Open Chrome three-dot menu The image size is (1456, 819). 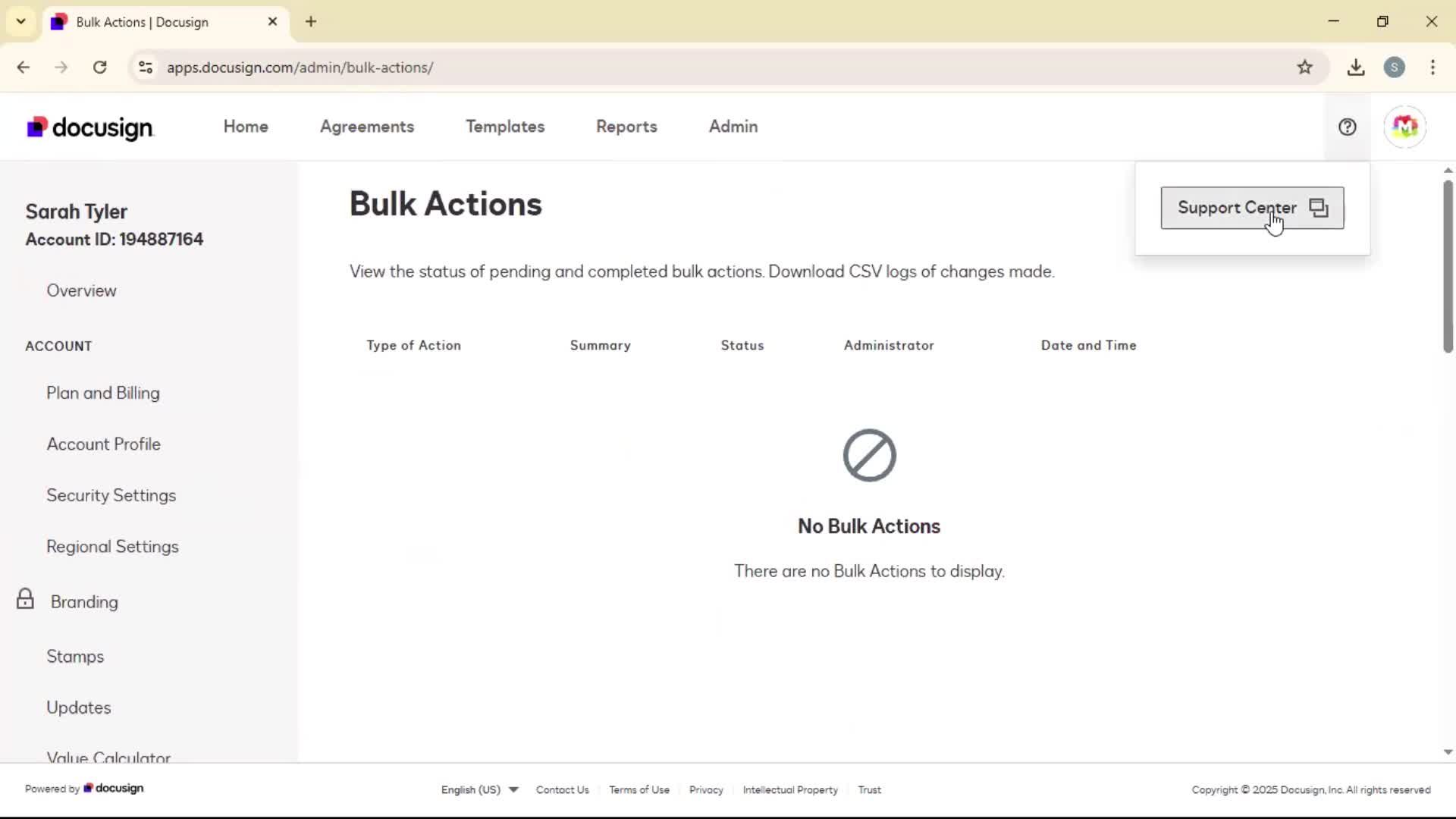(1432, 67)
